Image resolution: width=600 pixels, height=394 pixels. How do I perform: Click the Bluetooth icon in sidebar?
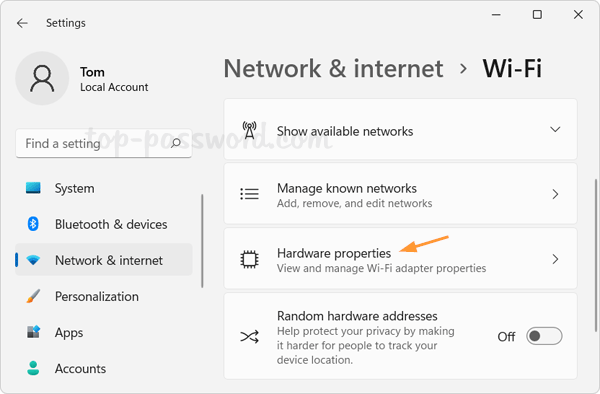tap(33, 224)
